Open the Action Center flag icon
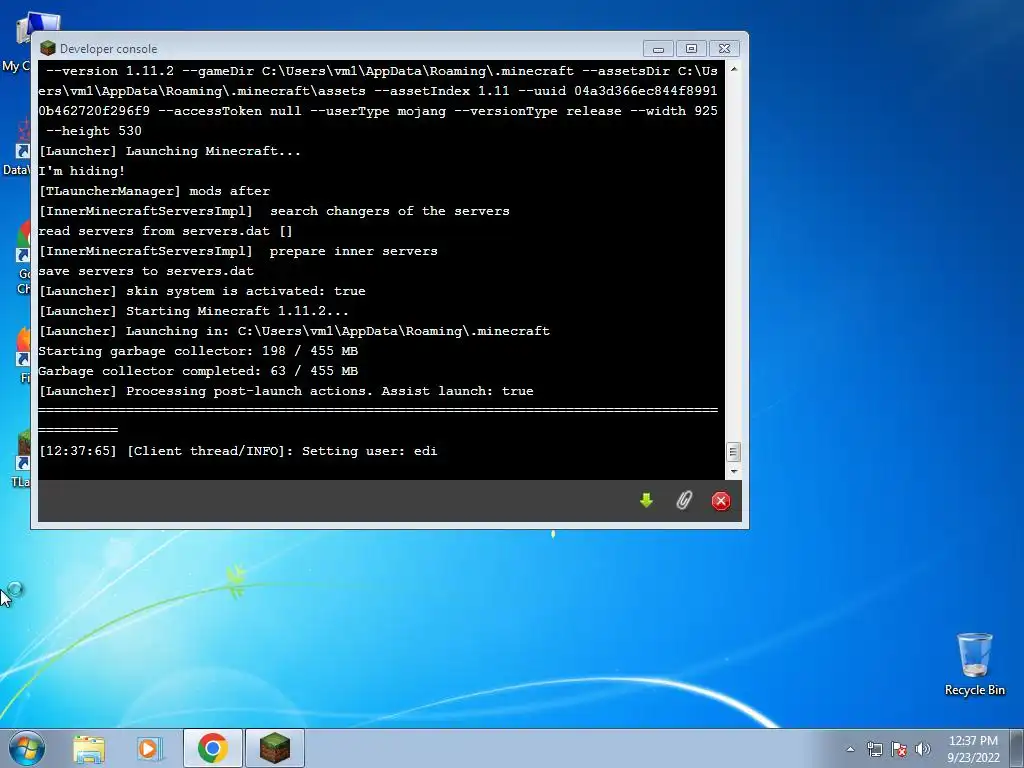Image resolution: width=1024 pixels, height=768 pixels. click(x=899, y=749)
